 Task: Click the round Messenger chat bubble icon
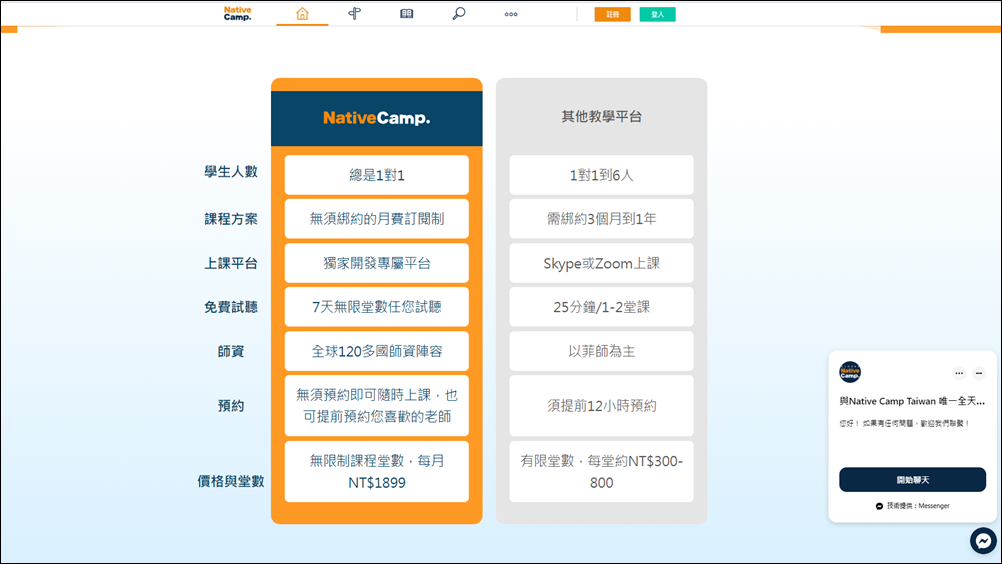pyautogui.click(x=983, y=541)
